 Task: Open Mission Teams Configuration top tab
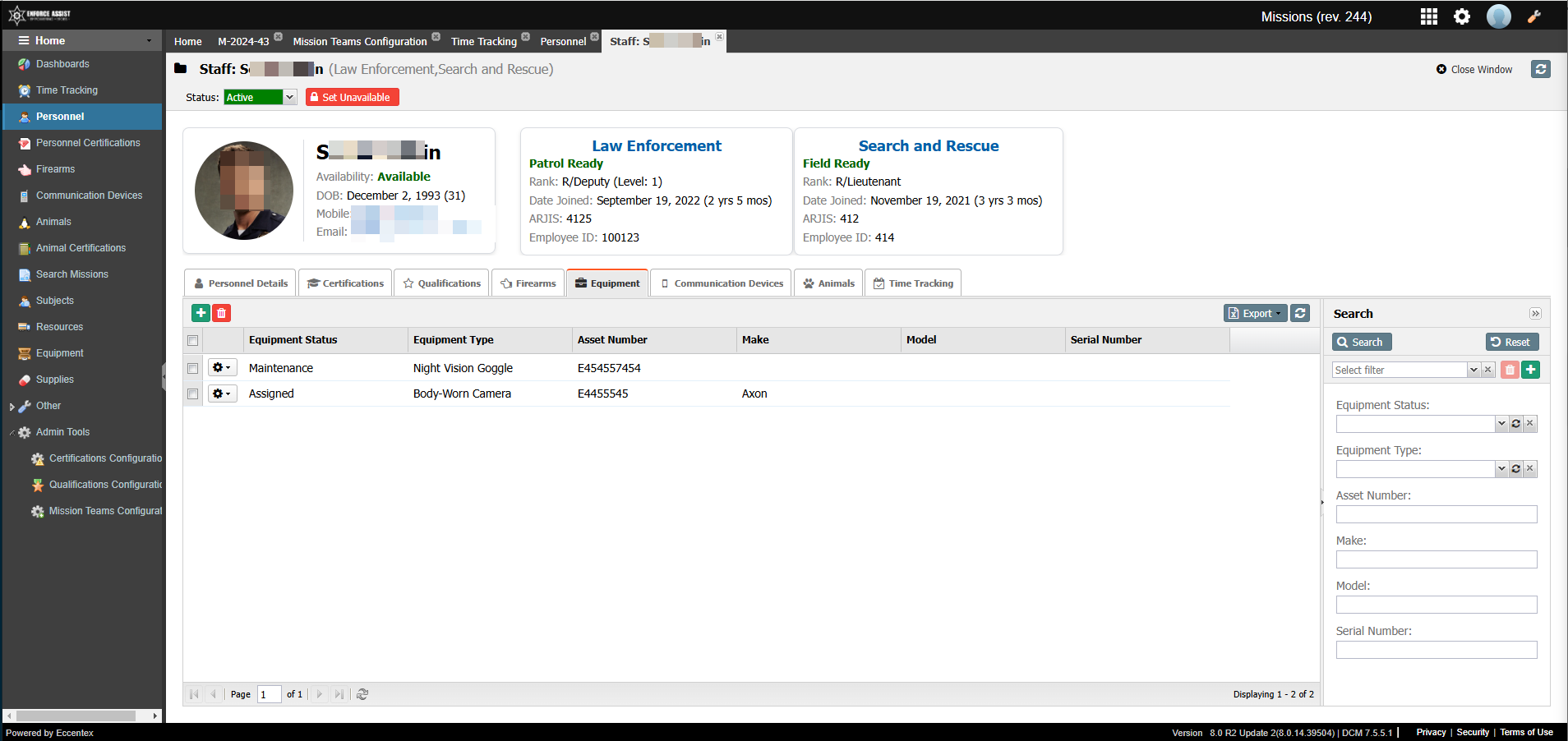coord(360,42)
